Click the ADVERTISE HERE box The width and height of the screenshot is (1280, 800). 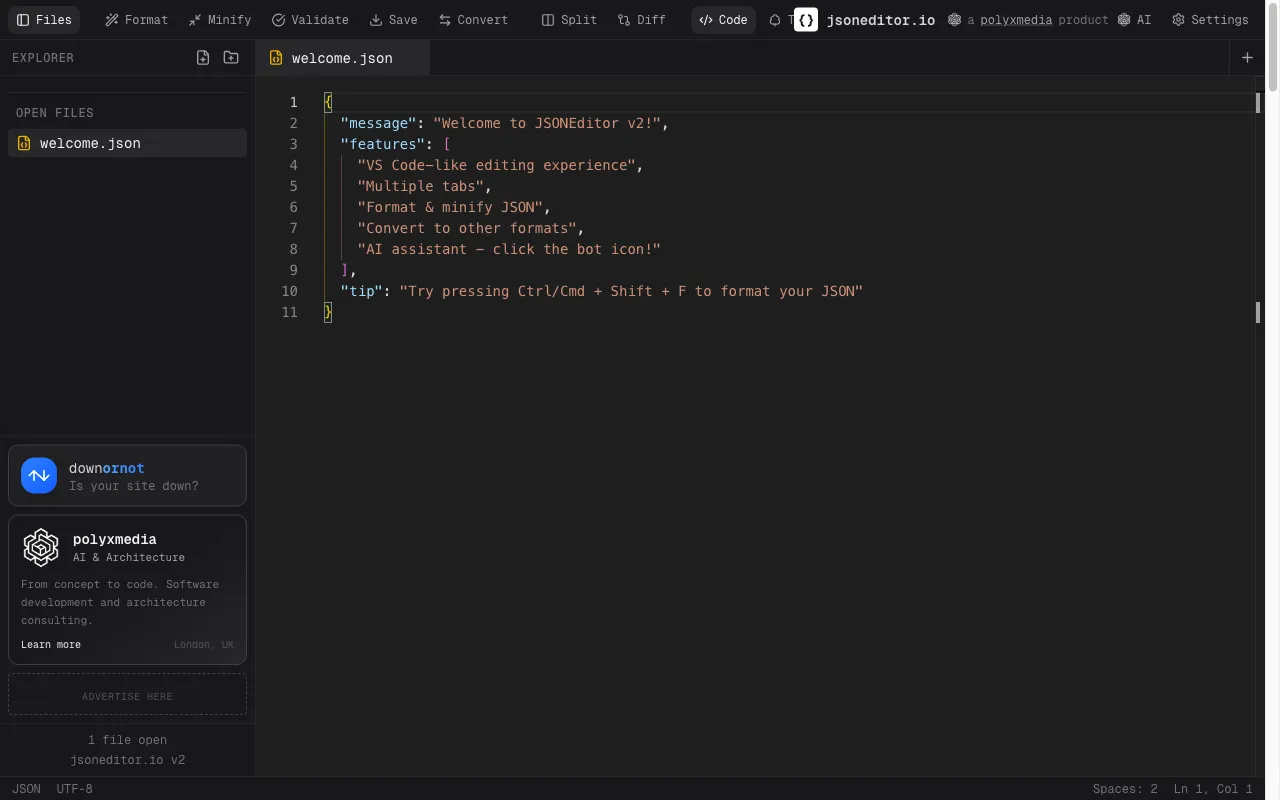127,694
